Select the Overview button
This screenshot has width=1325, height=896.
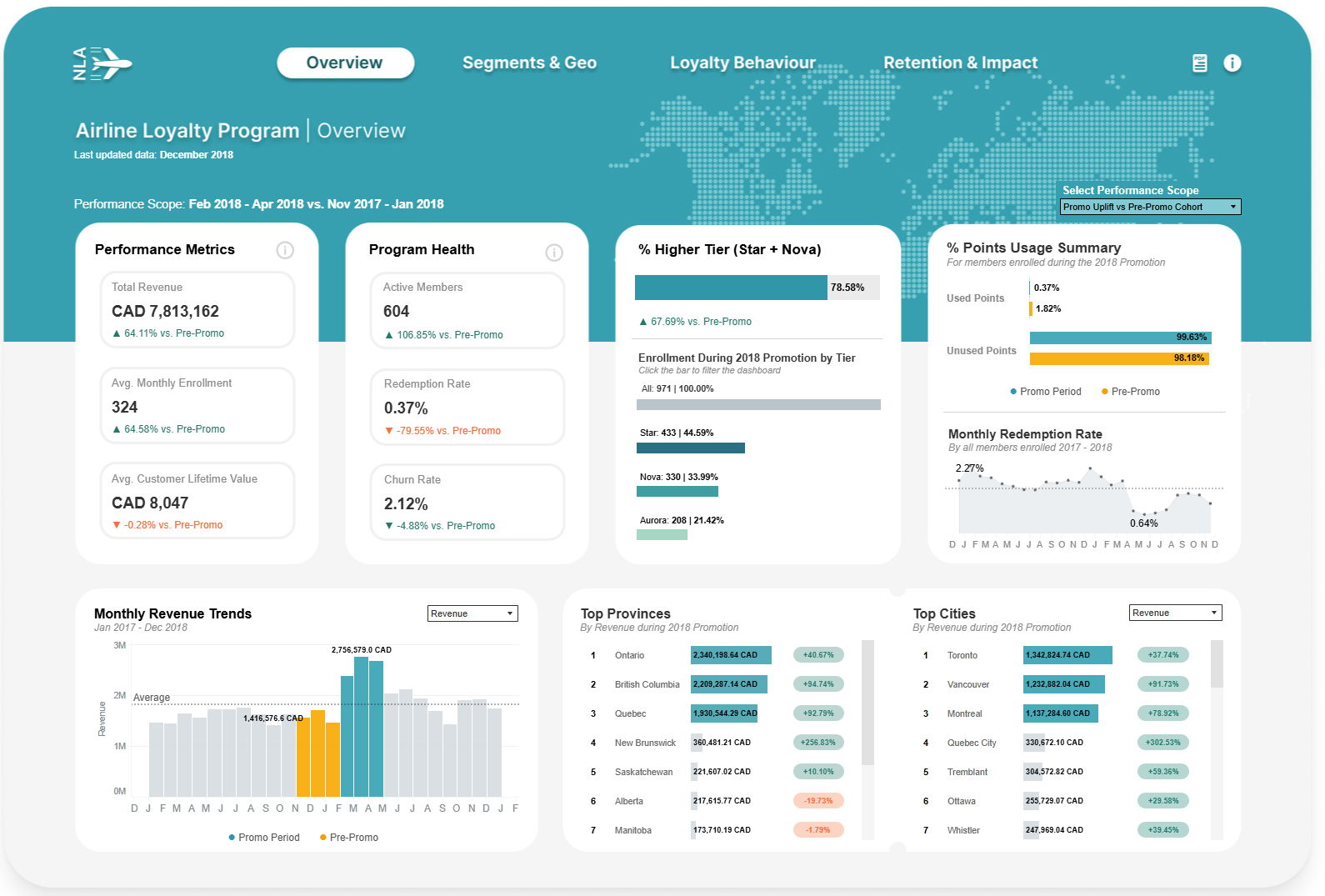345,63
